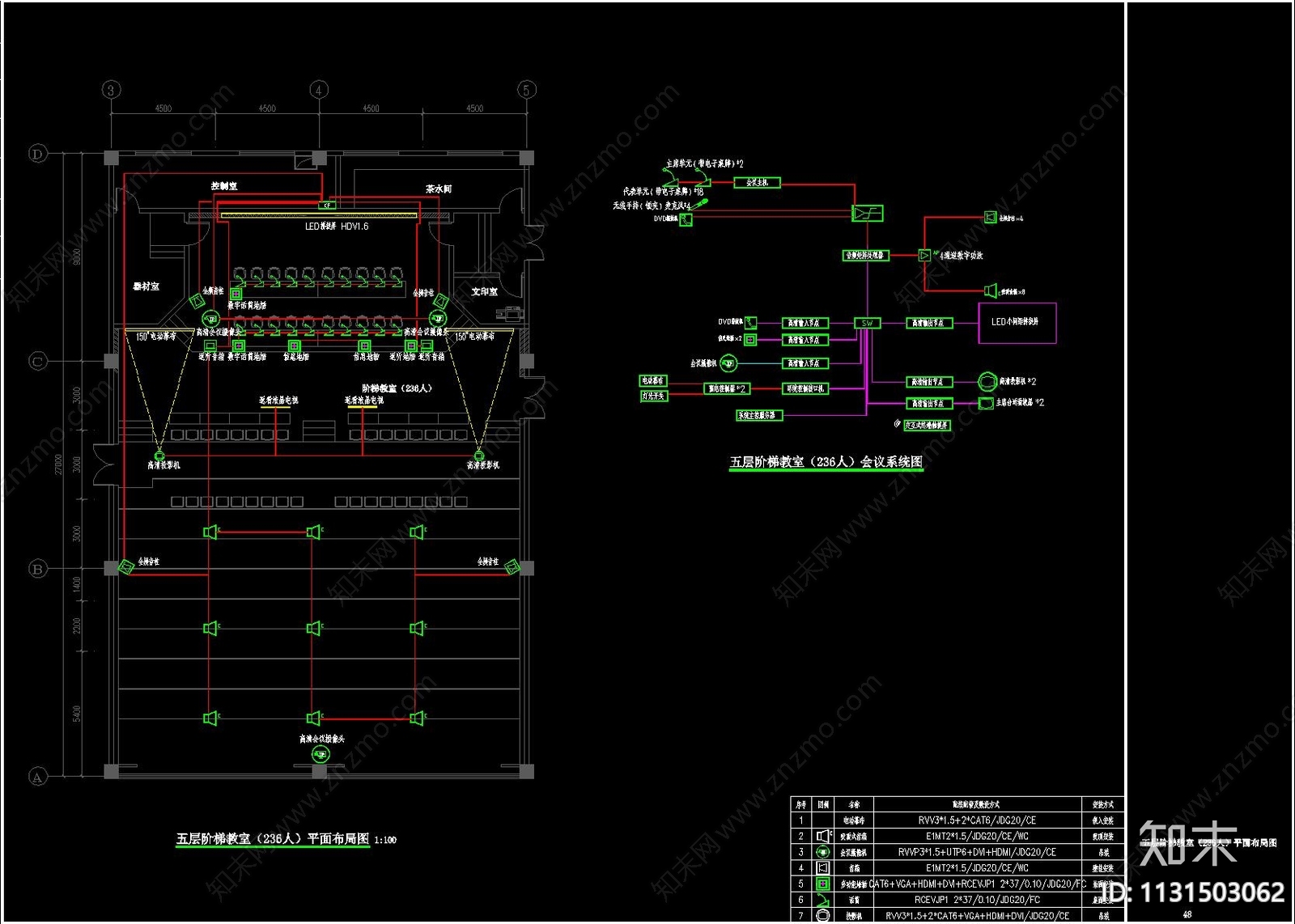Click the rear HD conference camera near axis A
Viewport: 1295px width, 924px height.
click(321, 755)
